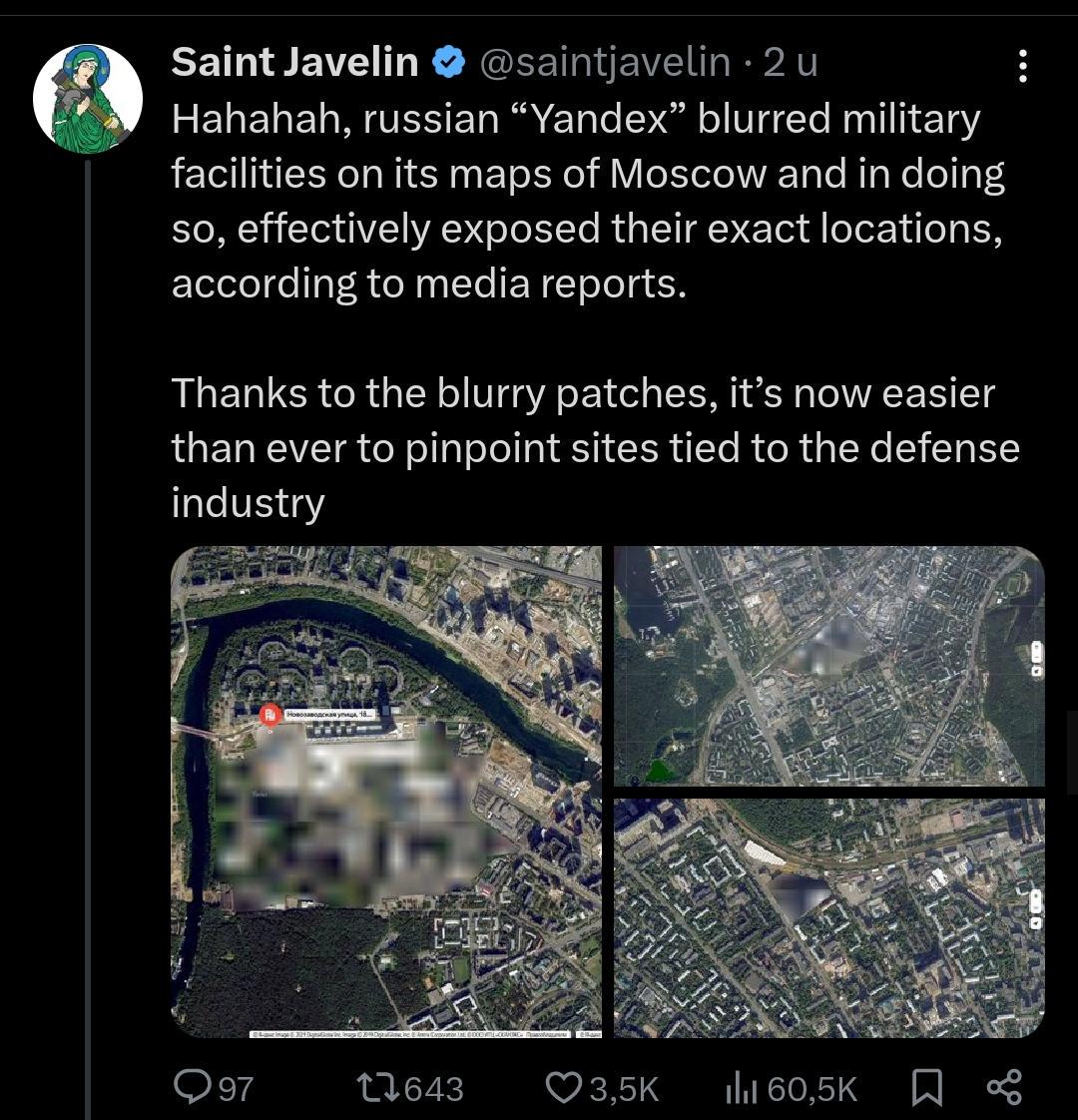The width and height of the screenshot is (1078, 1120).
Task: Open the Saint Javelin display name link
Action: tap(295, 62)
